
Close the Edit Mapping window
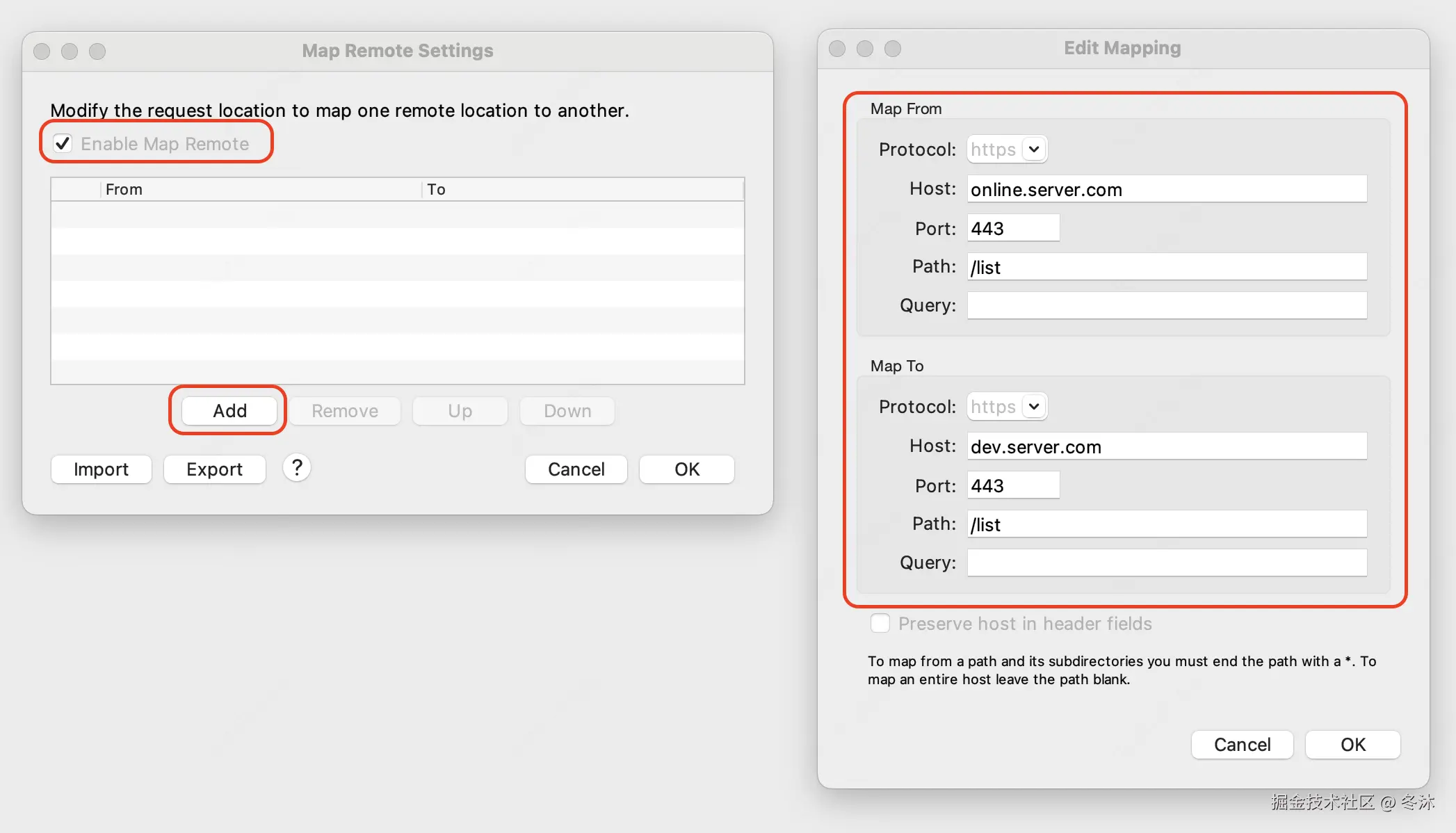point(837,49)
